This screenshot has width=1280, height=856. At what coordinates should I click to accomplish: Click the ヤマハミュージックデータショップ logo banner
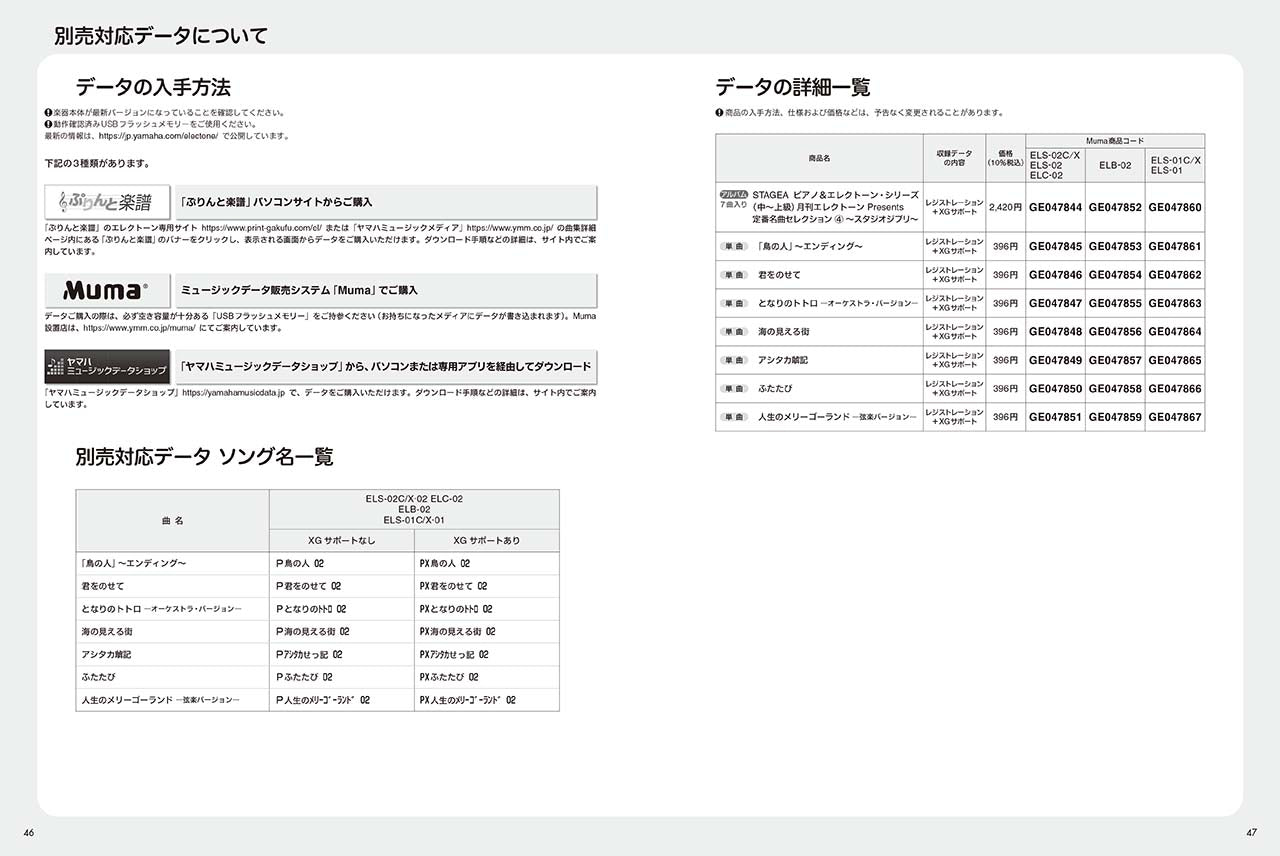(x=107, y=367)
